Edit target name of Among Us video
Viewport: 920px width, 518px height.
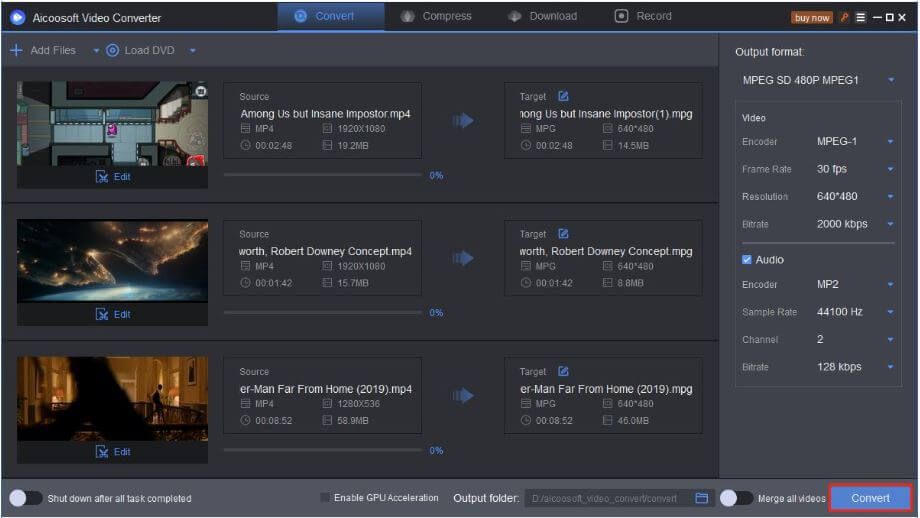click(563, 96)
